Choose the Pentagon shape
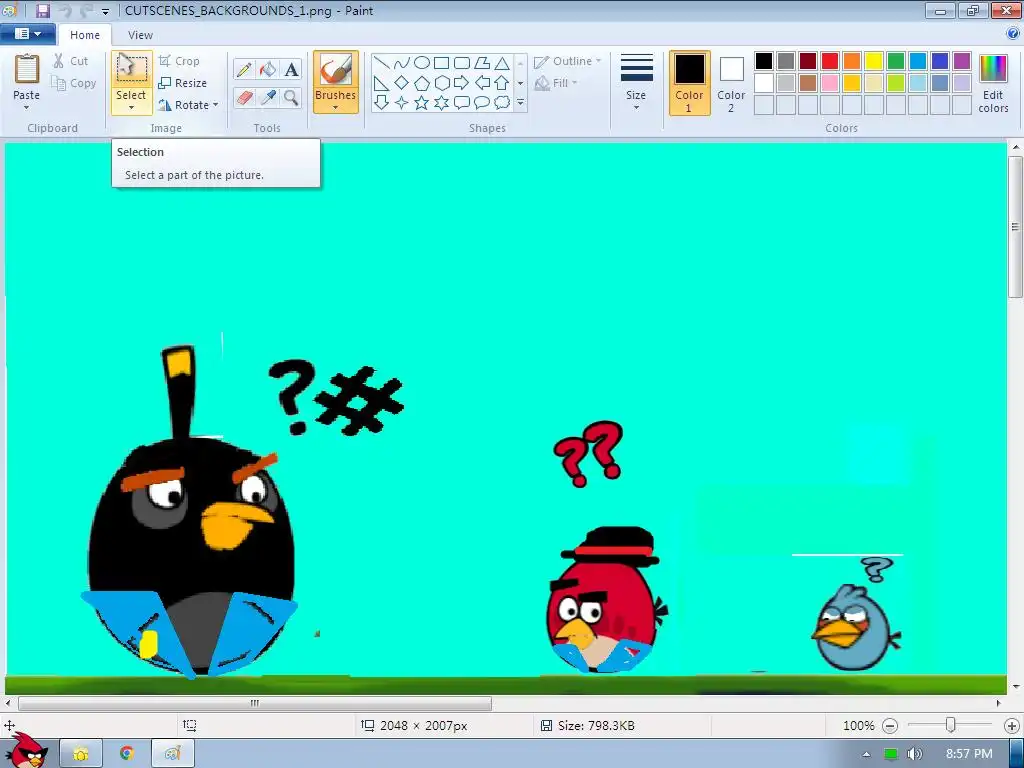This screenshot has height=768, width=1024. 422,83
